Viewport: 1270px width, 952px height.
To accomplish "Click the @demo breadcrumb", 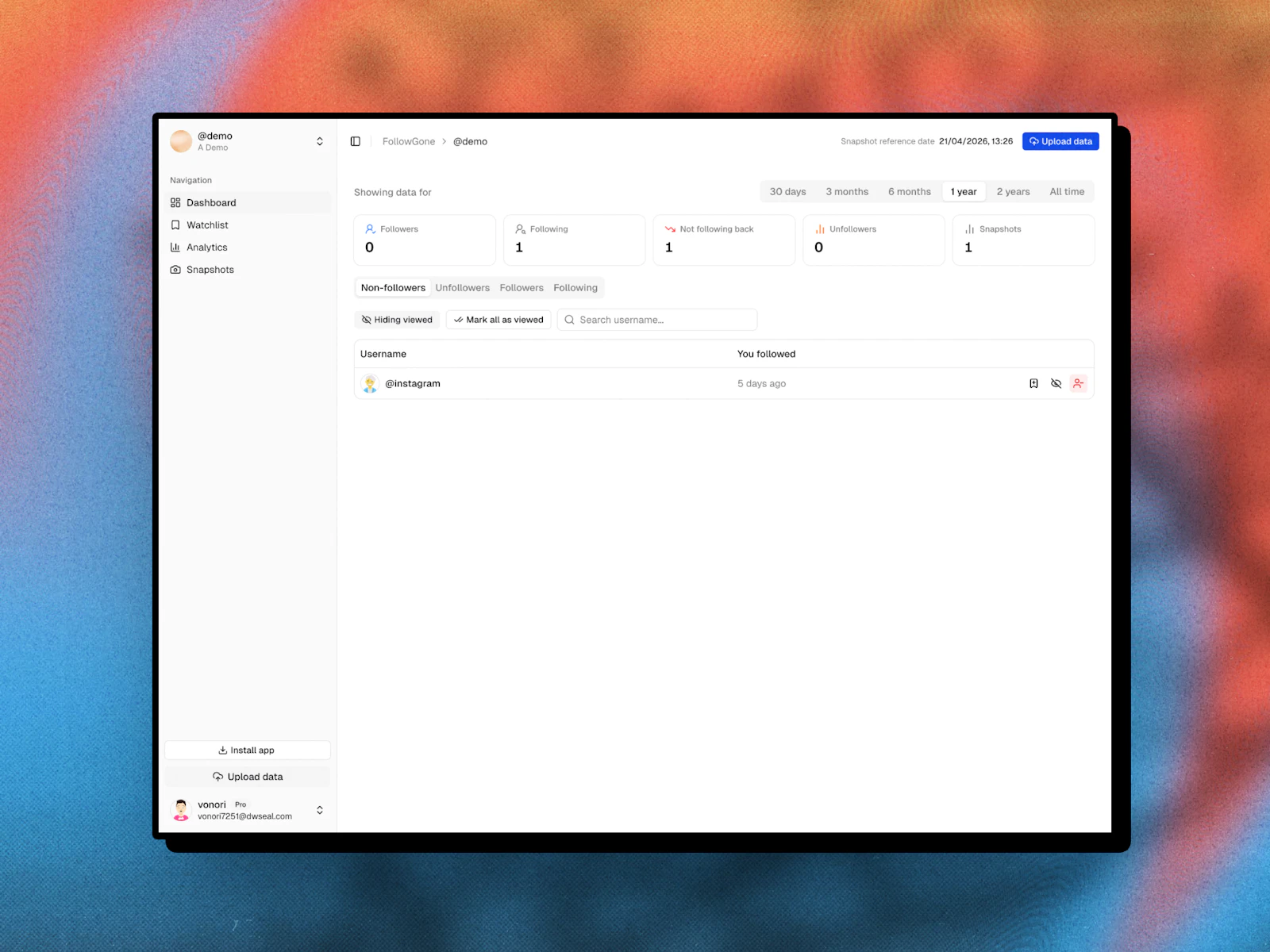I will pos(470,141).
